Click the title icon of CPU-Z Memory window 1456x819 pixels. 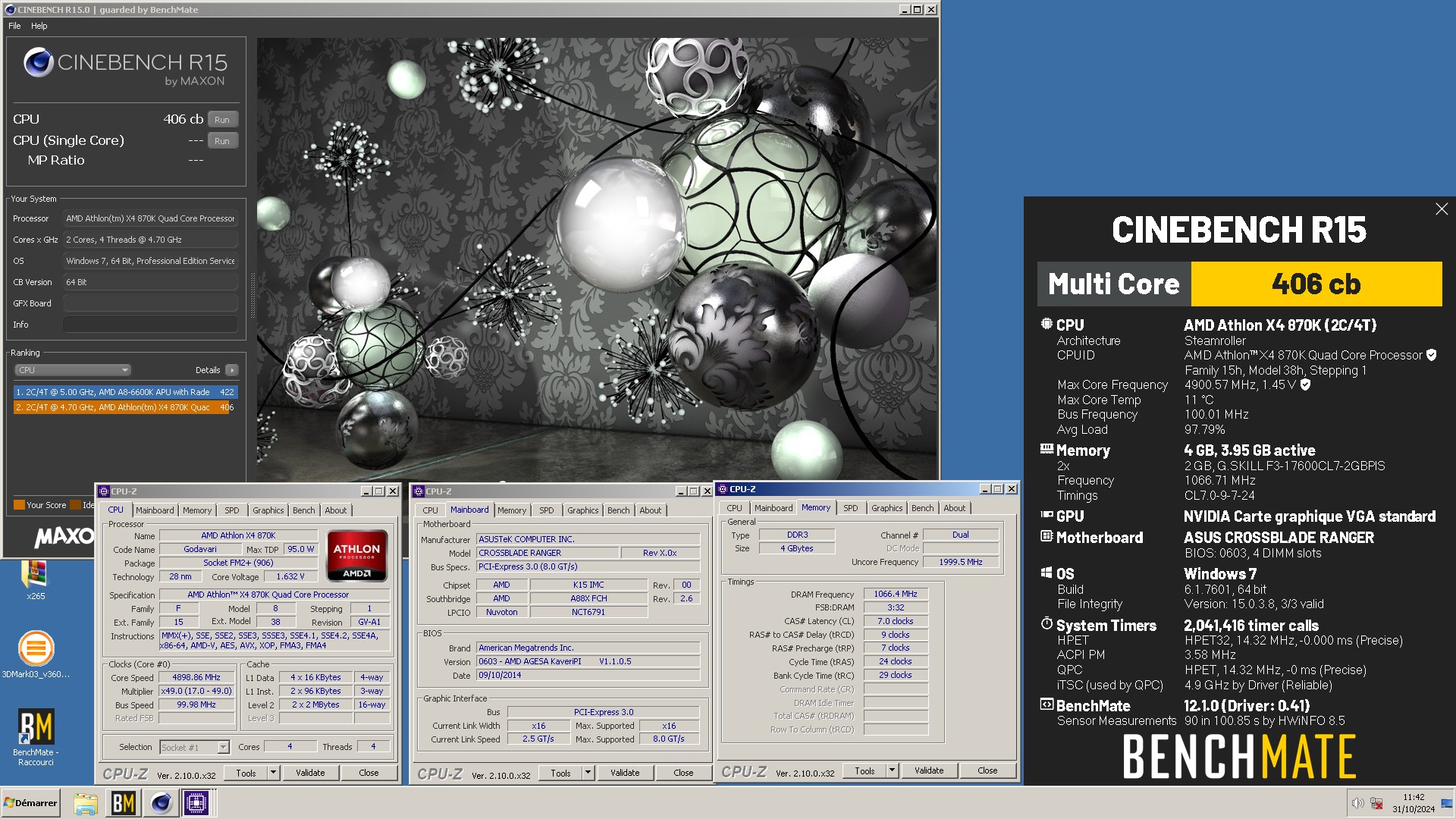click(723, 489)
